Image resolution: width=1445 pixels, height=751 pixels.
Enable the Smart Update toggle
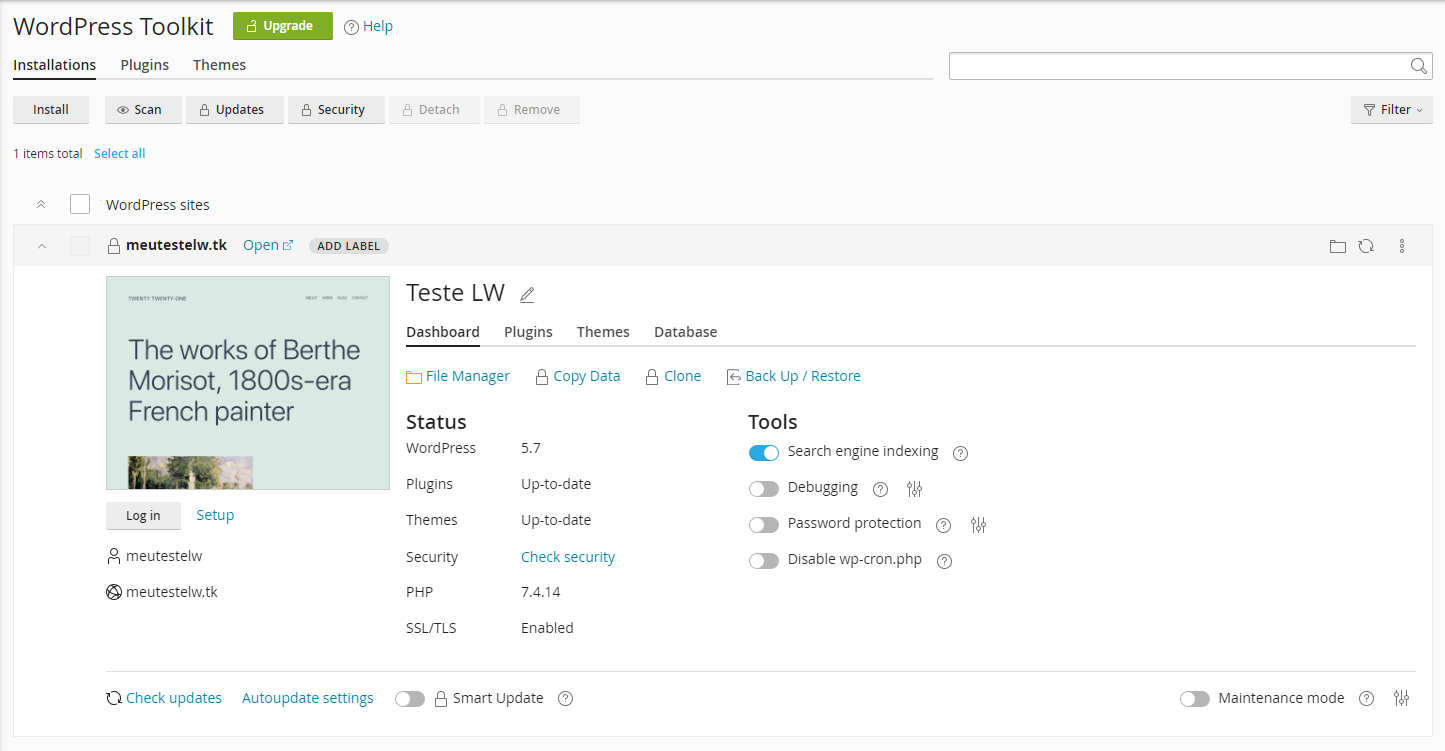tap(410, 699)
